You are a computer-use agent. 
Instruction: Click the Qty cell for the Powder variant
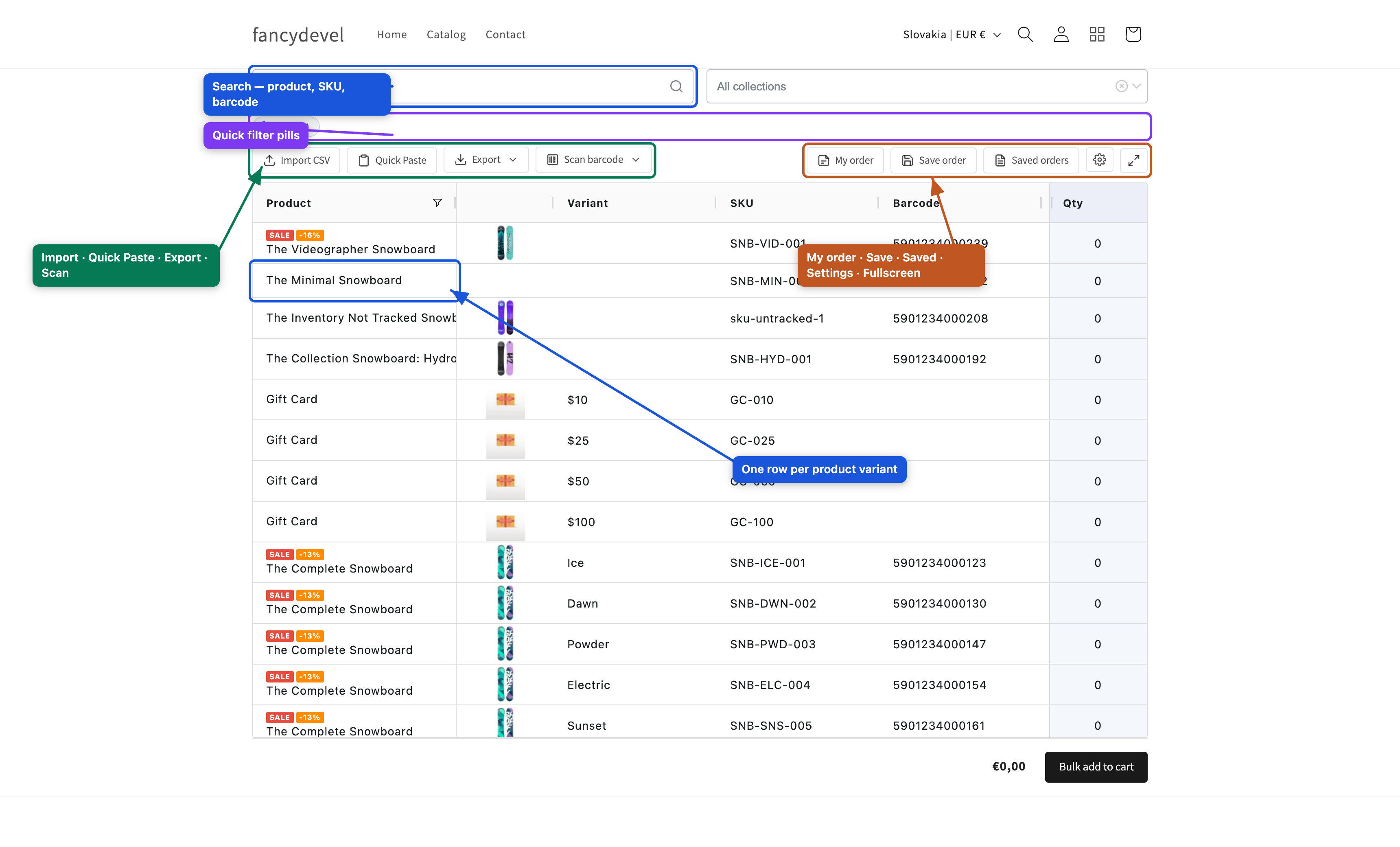pos(1098,644)
